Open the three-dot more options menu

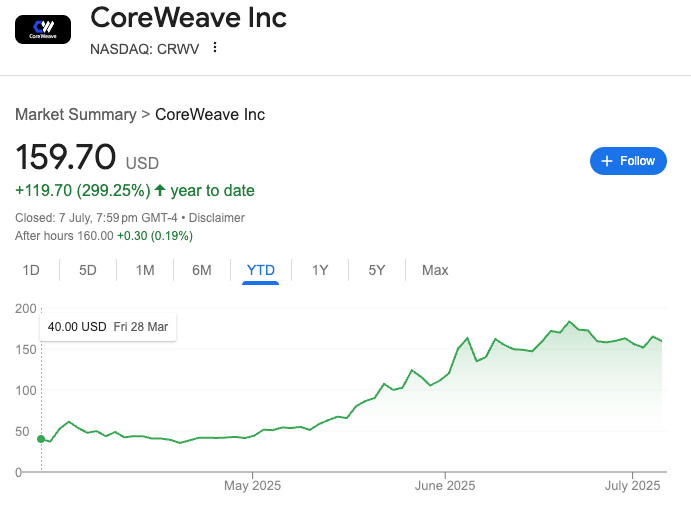215,48
